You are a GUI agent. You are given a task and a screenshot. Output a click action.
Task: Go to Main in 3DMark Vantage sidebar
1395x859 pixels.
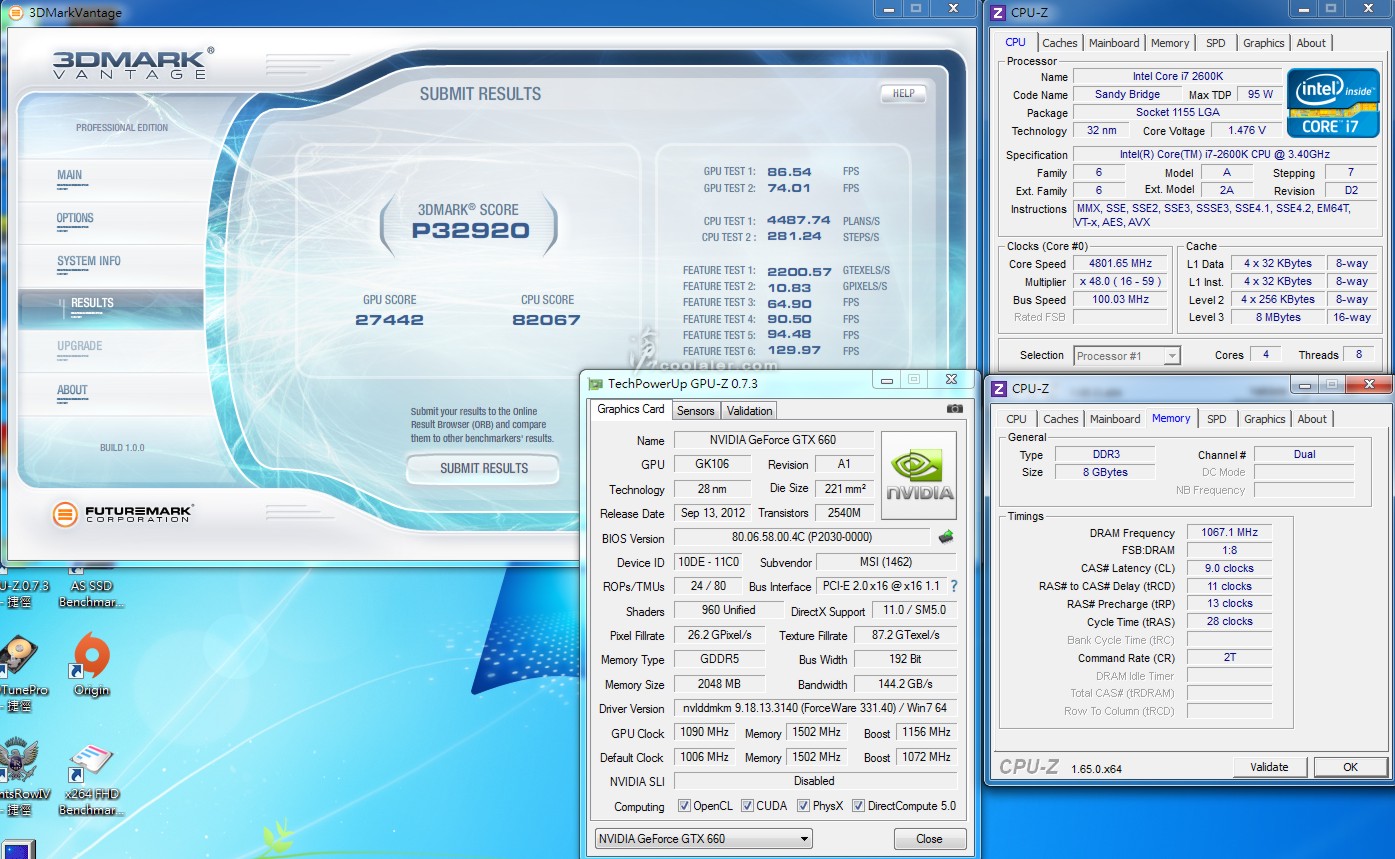tap(70, 176)
